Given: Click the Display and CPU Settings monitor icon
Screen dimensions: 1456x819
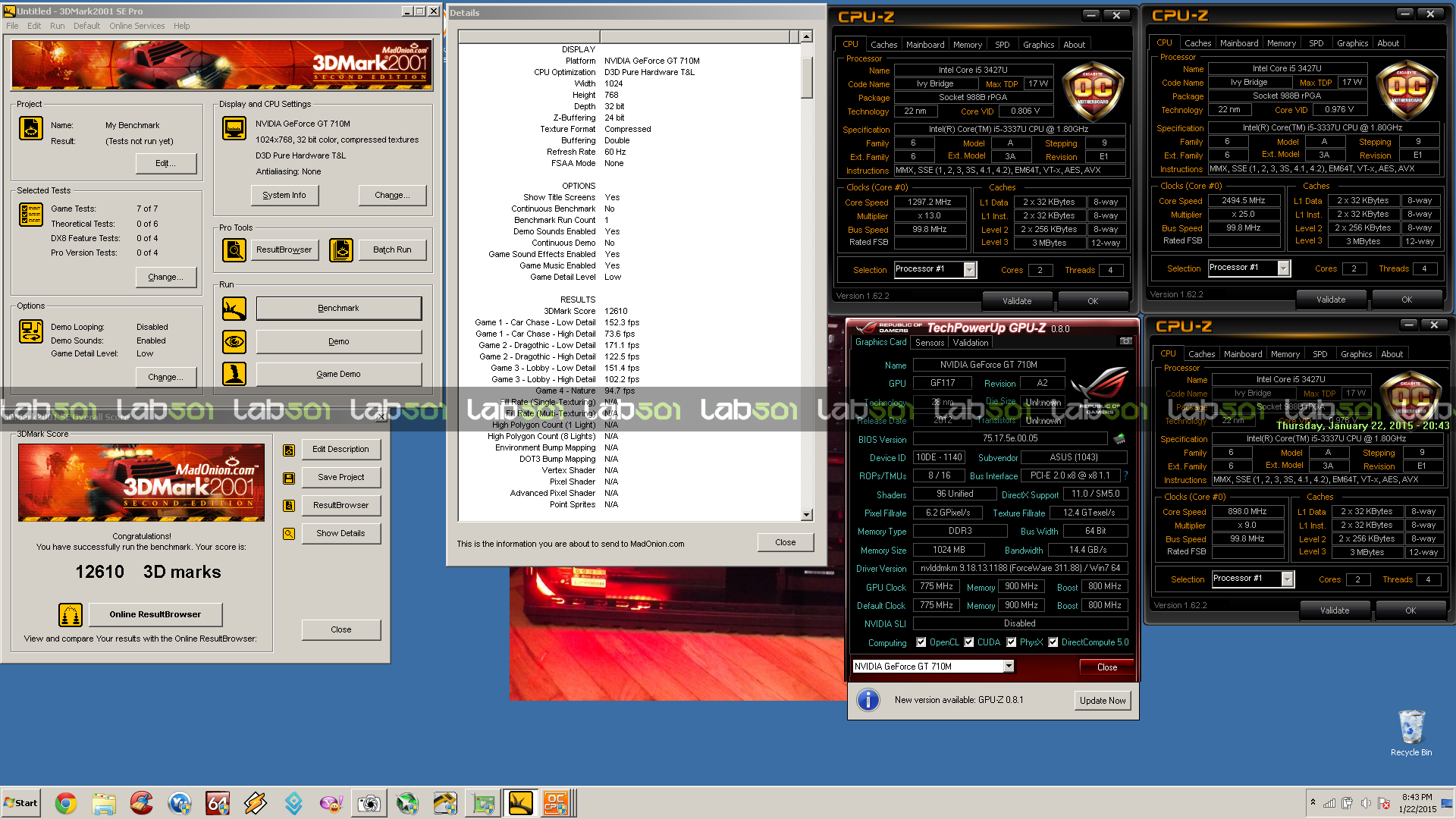Looking at the screenshot, I should (x=234, y=128).
